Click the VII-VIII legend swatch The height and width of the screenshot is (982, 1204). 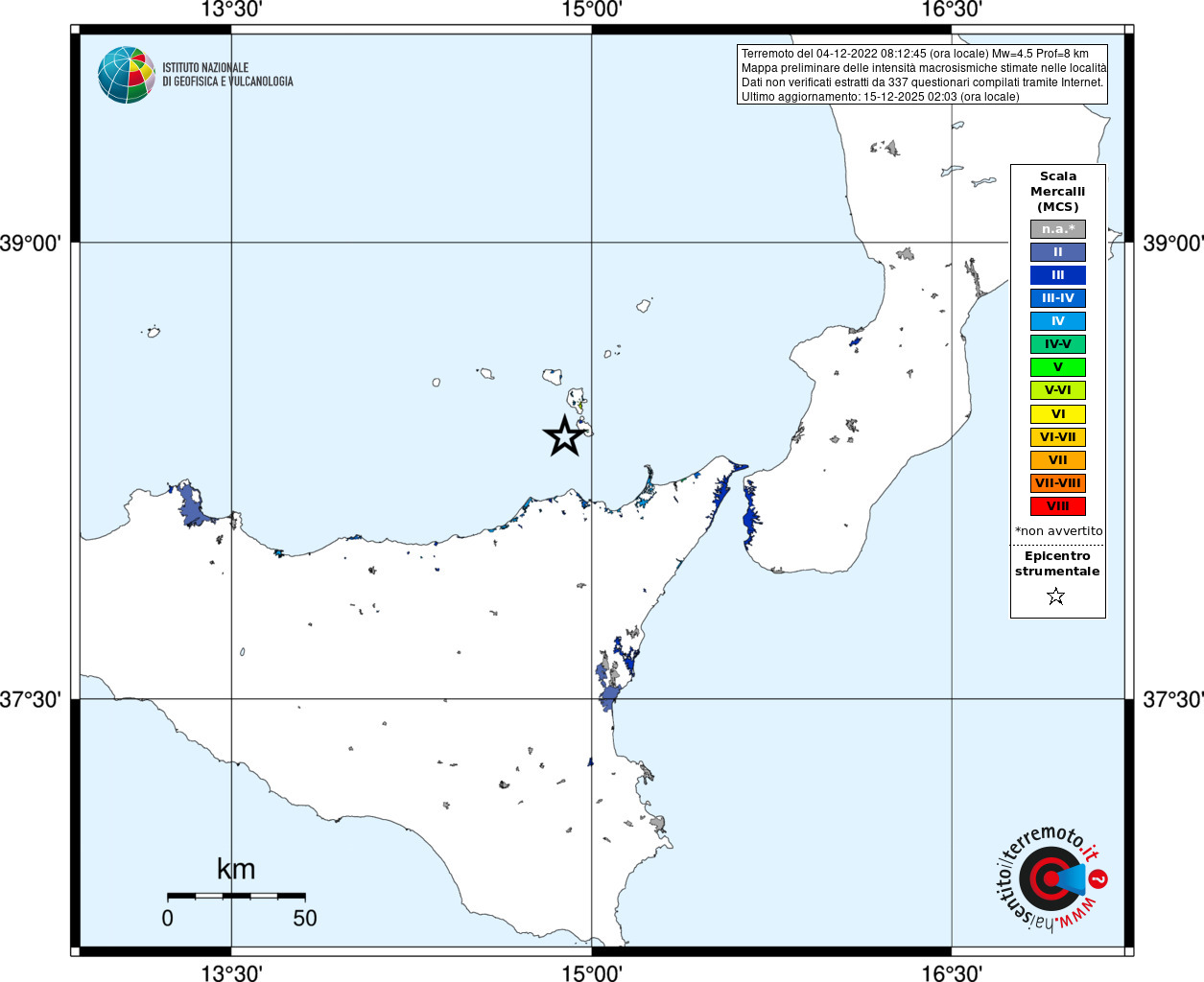click(x=1058, y=483)
